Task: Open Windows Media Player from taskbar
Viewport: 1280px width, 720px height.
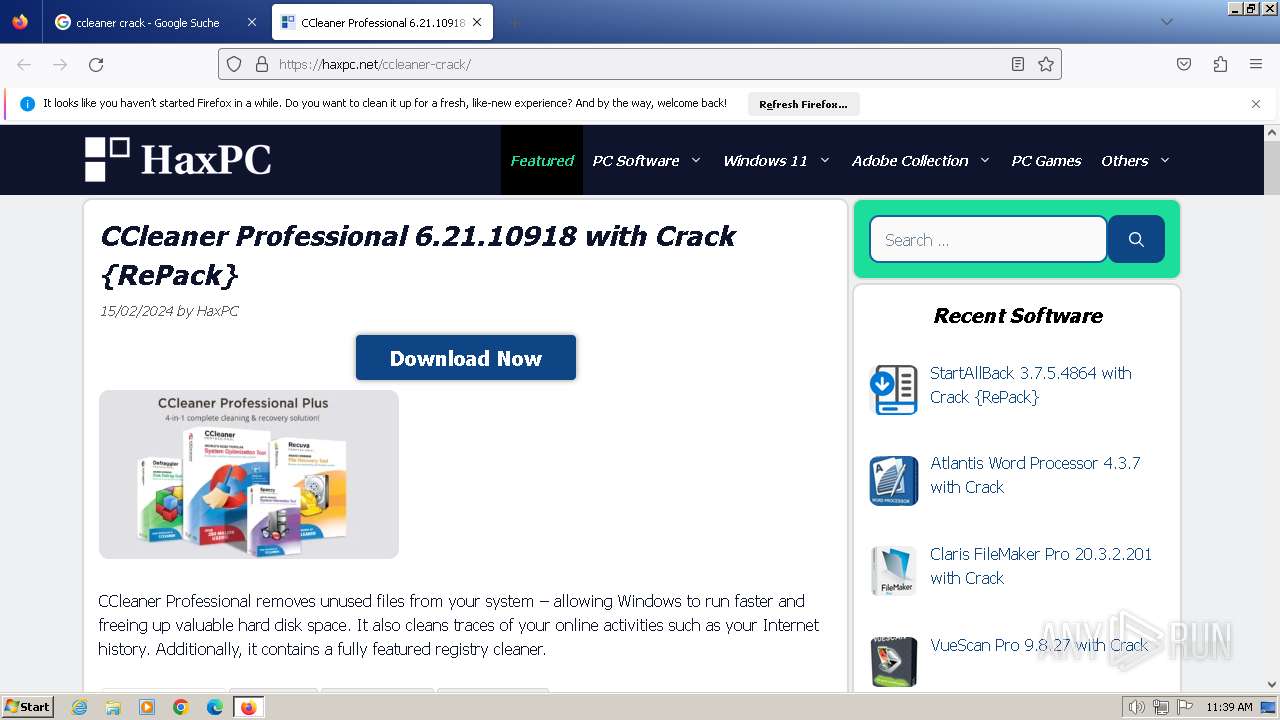Action: coord(147,707)
